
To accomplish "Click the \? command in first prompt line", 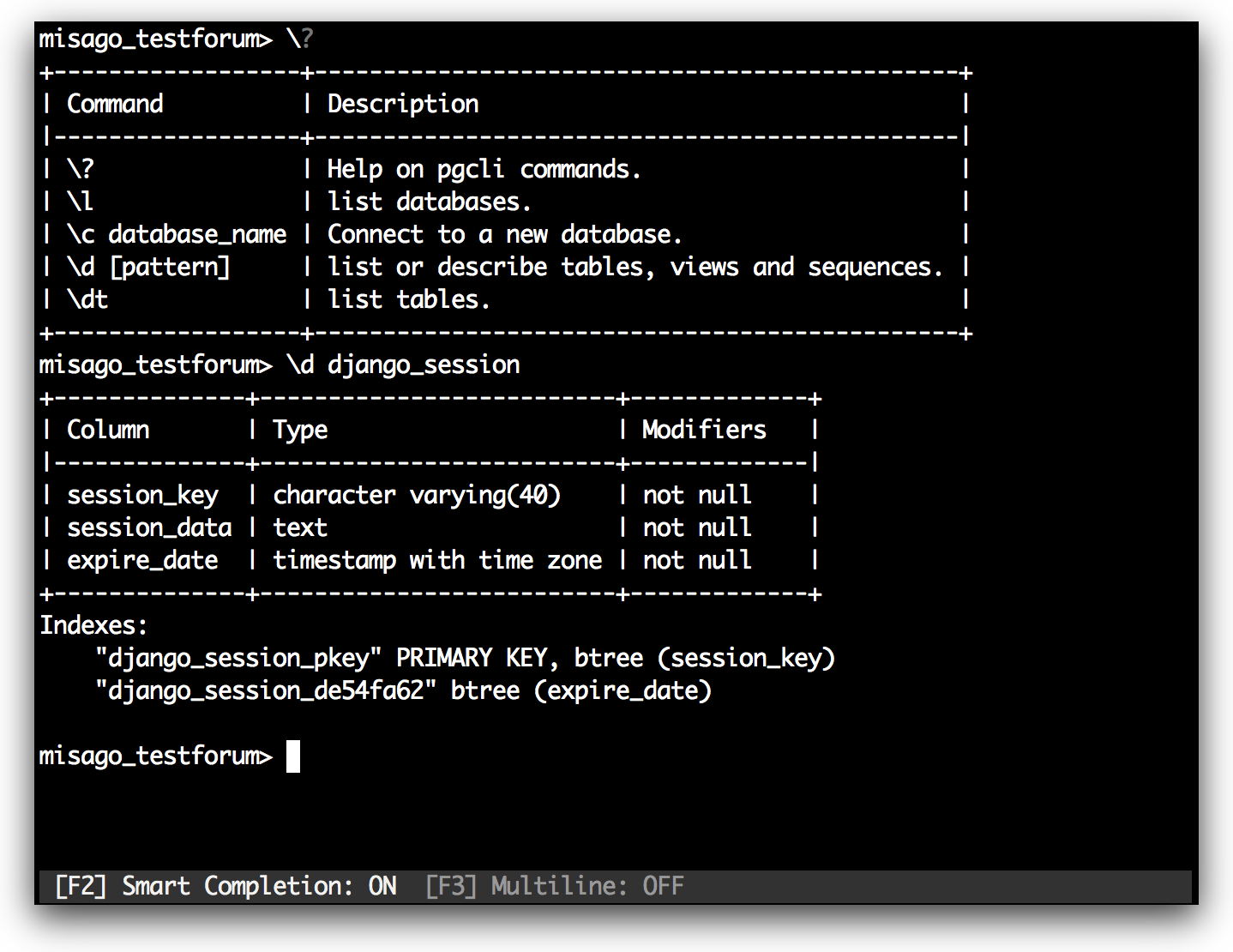I will (x=300, y=39).
